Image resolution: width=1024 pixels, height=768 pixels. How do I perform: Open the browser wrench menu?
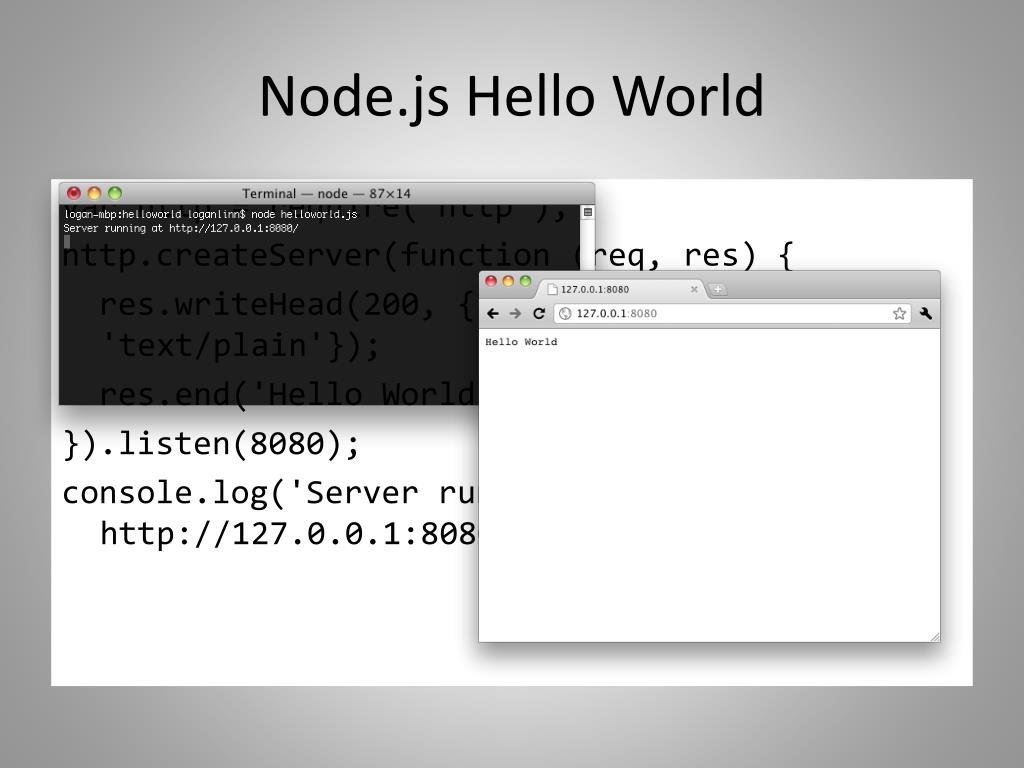click(925, 313)
